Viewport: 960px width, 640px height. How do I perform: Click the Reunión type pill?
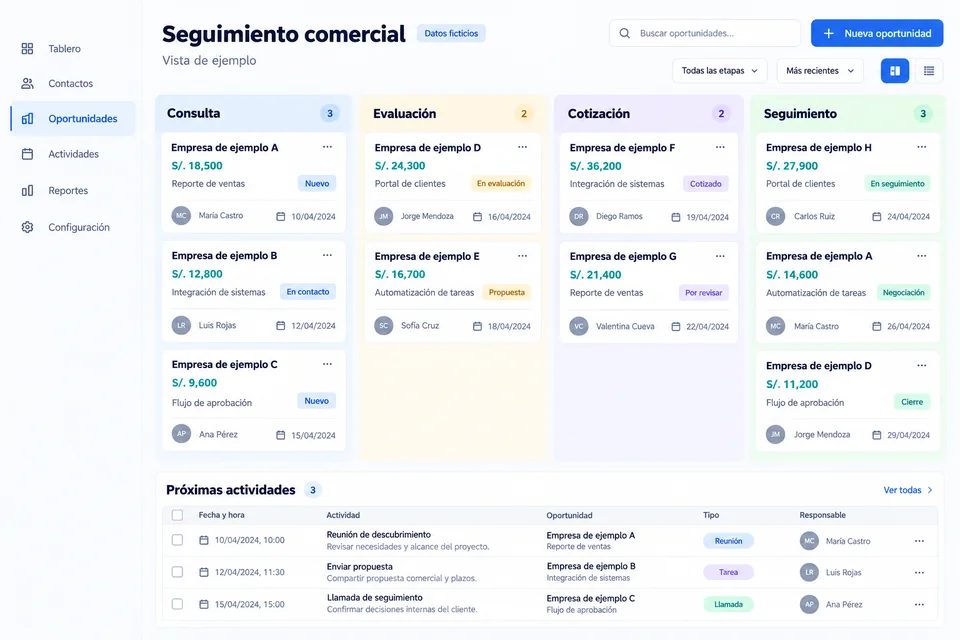728,541
